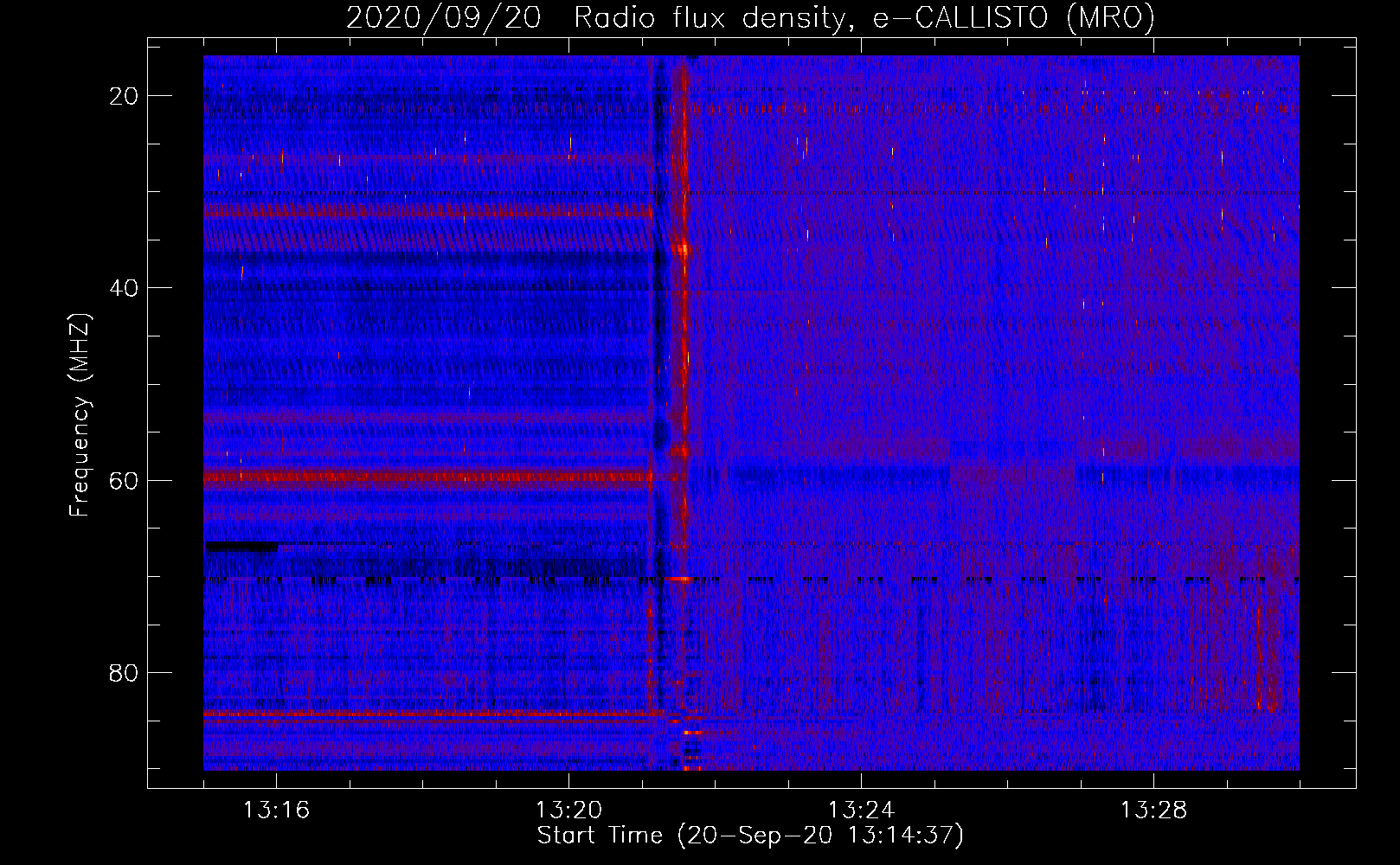Click the black data gap bar near 67 MHz

pos(241,546)
